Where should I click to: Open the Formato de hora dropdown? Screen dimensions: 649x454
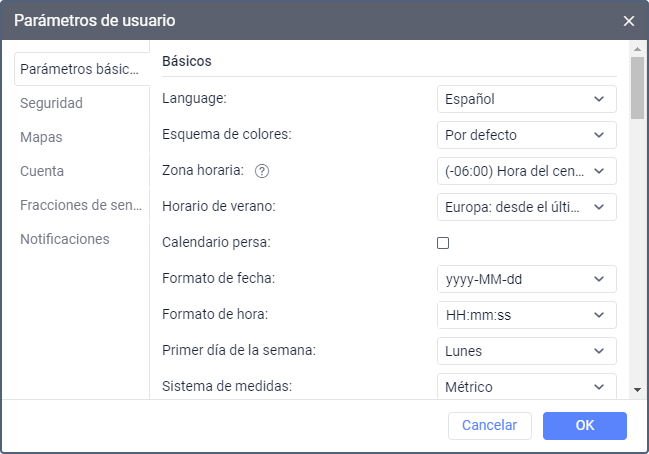(526, 315)
